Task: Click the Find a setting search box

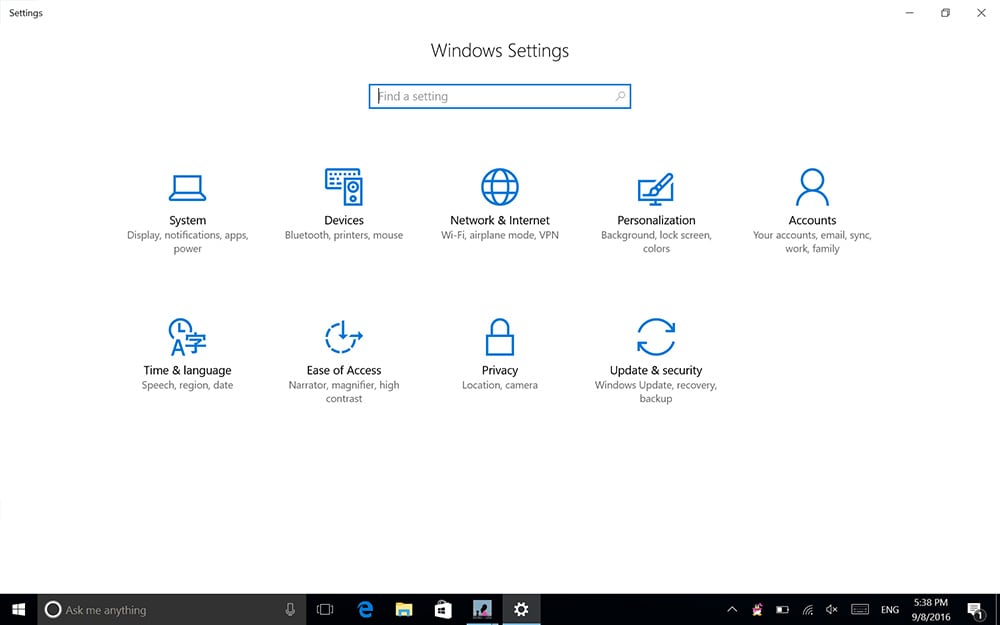Action: coord(490,97)
